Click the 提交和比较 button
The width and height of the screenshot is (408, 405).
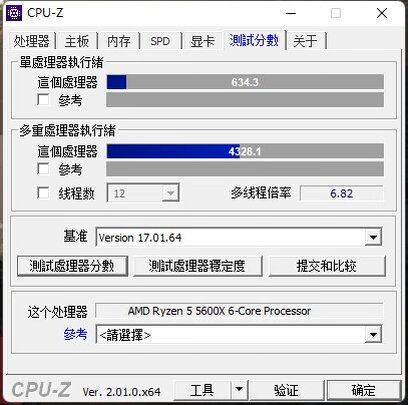(x=327, y=266)
